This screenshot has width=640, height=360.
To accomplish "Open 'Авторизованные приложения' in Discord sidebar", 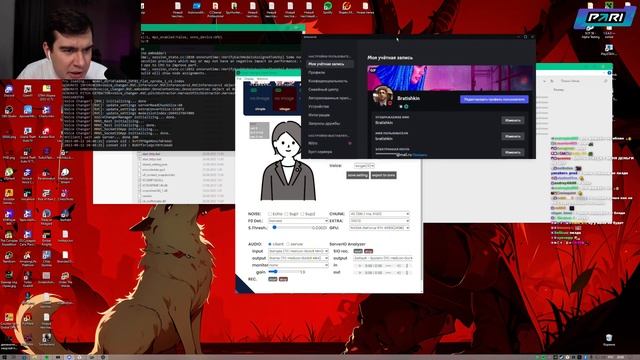I will click(x=329, y=98).
